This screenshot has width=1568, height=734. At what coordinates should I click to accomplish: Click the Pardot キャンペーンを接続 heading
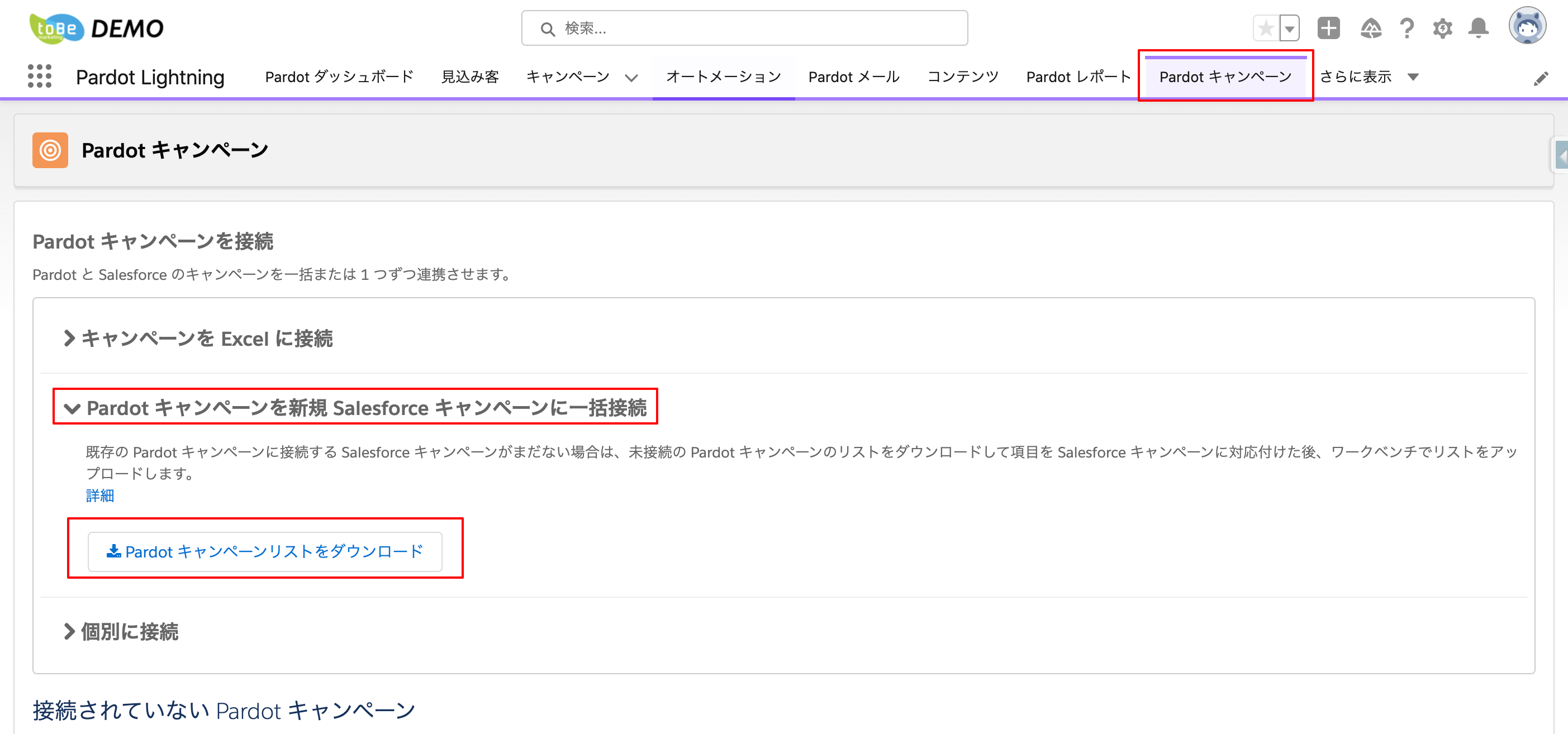pos(153,242)
